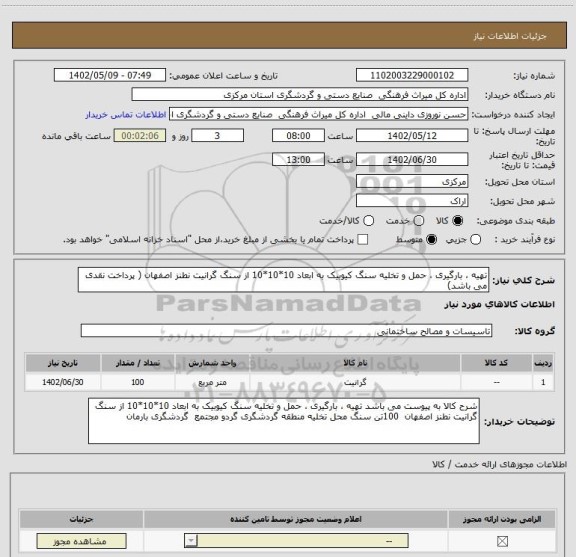
Task: Click the اطلاعات مجوزهای ارائه خدمت / کالا heading
Action: point(499,465)
